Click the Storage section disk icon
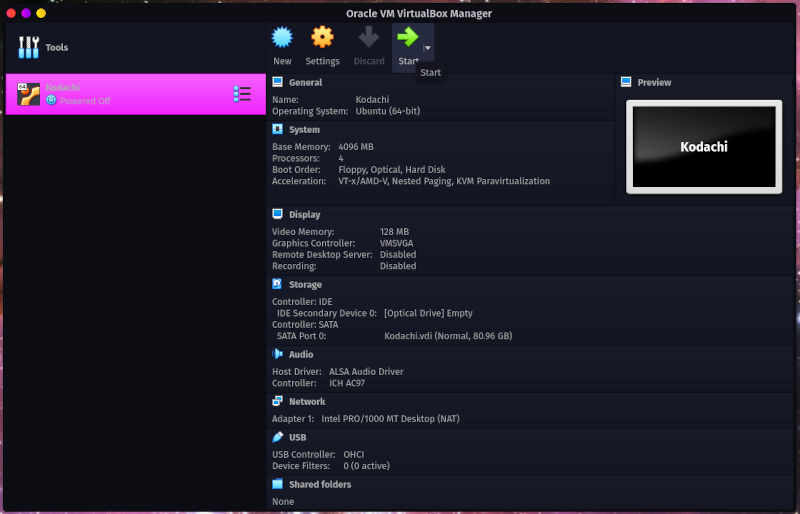 click(278, 284)
